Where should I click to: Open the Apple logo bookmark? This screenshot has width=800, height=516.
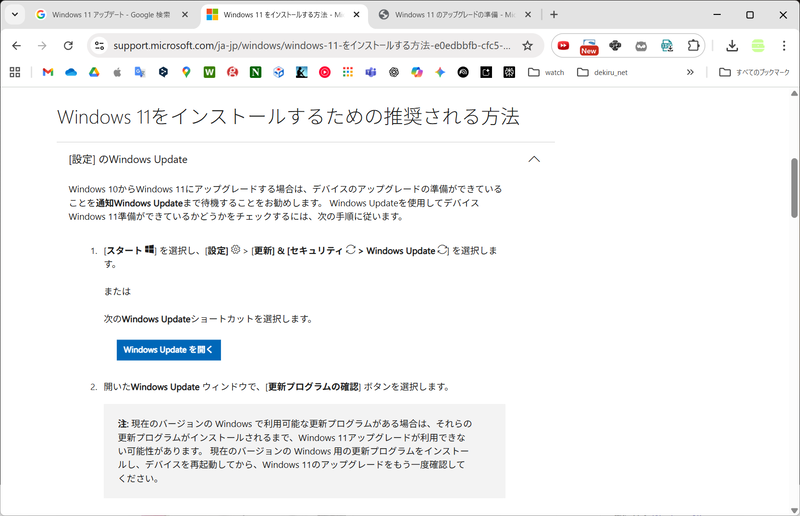(x=117, y=72)
